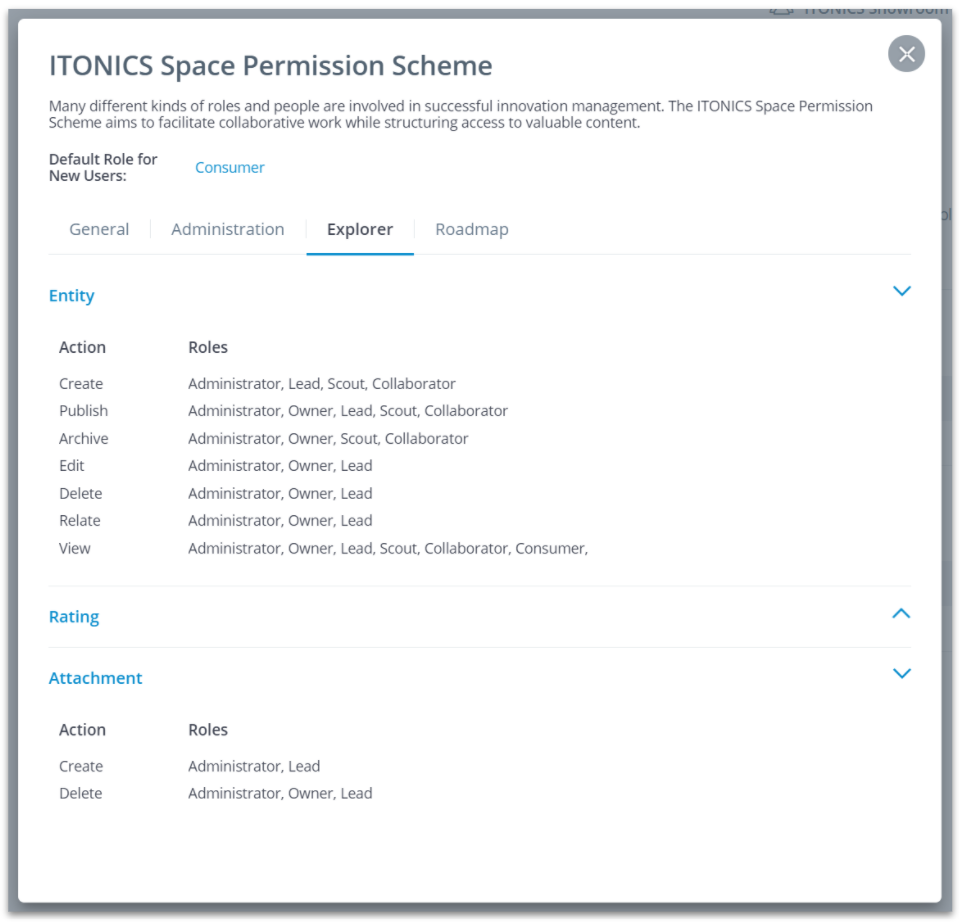Close the Space Permission Scheme dialog

[906, 54]
